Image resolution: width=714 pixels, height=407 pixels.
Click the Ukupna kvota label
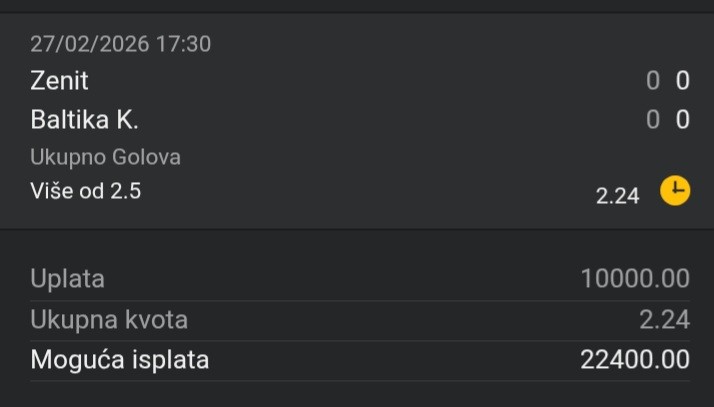click(109, 320)
